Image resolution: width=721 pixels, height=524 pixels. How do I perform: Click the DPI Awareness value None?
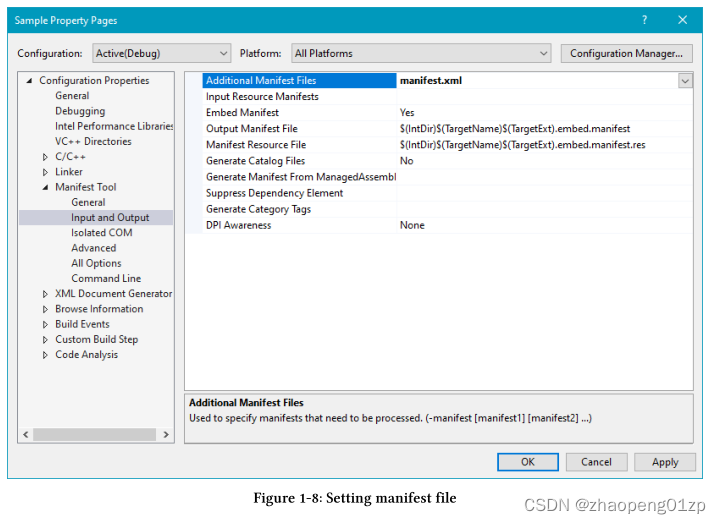(x=412, y=225)
